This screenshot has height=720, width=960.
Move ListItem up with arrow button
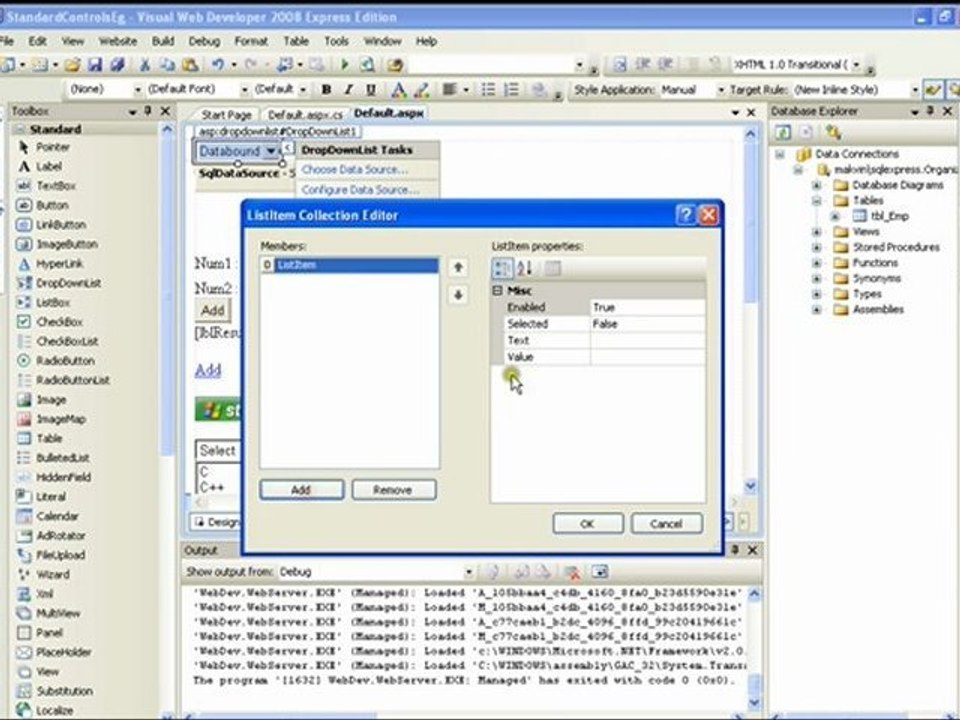click(x=457, y=267)
